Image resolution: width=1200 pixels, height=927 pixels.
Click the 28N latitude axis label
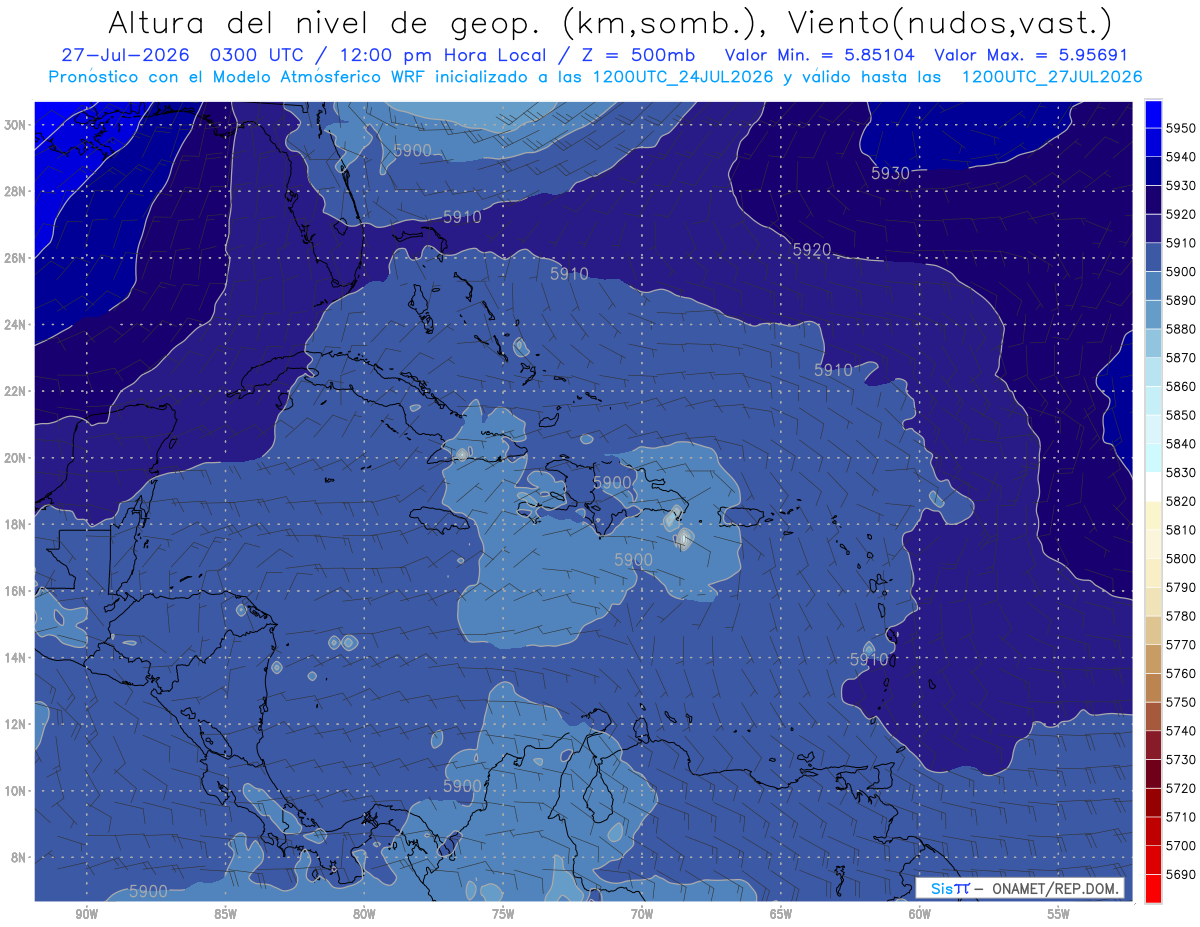tap(16, 191)
